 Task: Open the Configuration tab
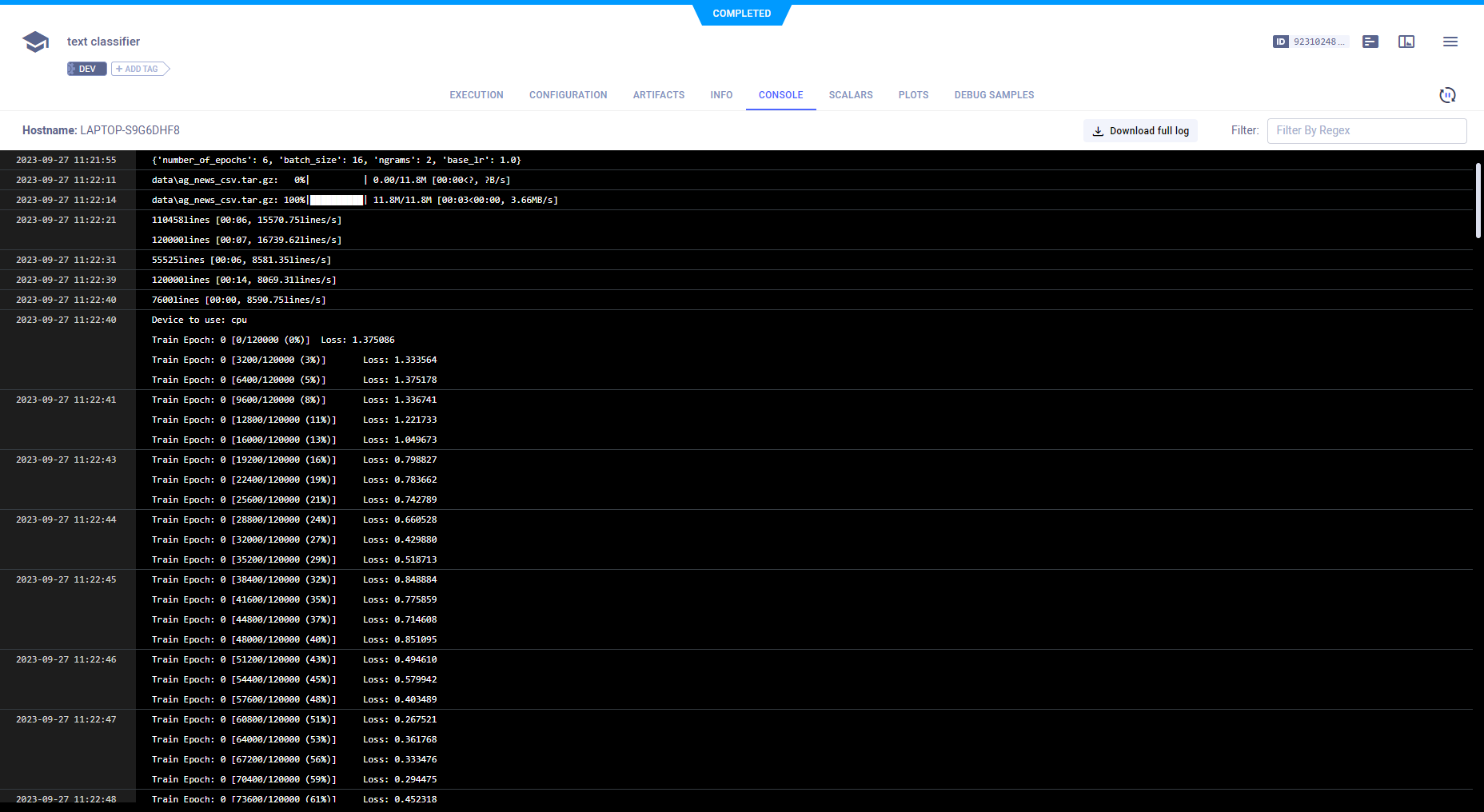point(568,95)
